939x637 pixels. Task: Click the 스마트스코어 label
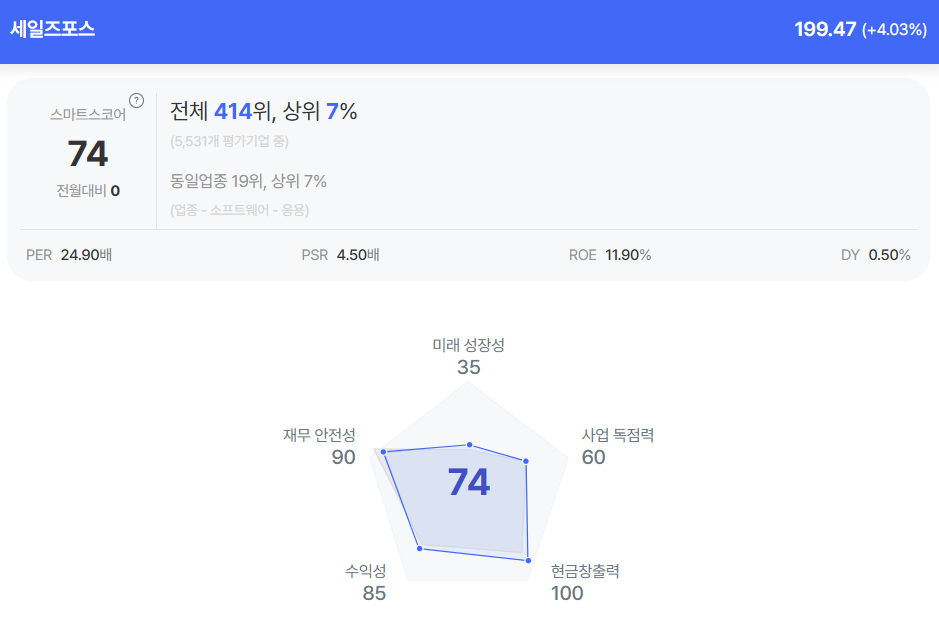[x=88, y=115]
